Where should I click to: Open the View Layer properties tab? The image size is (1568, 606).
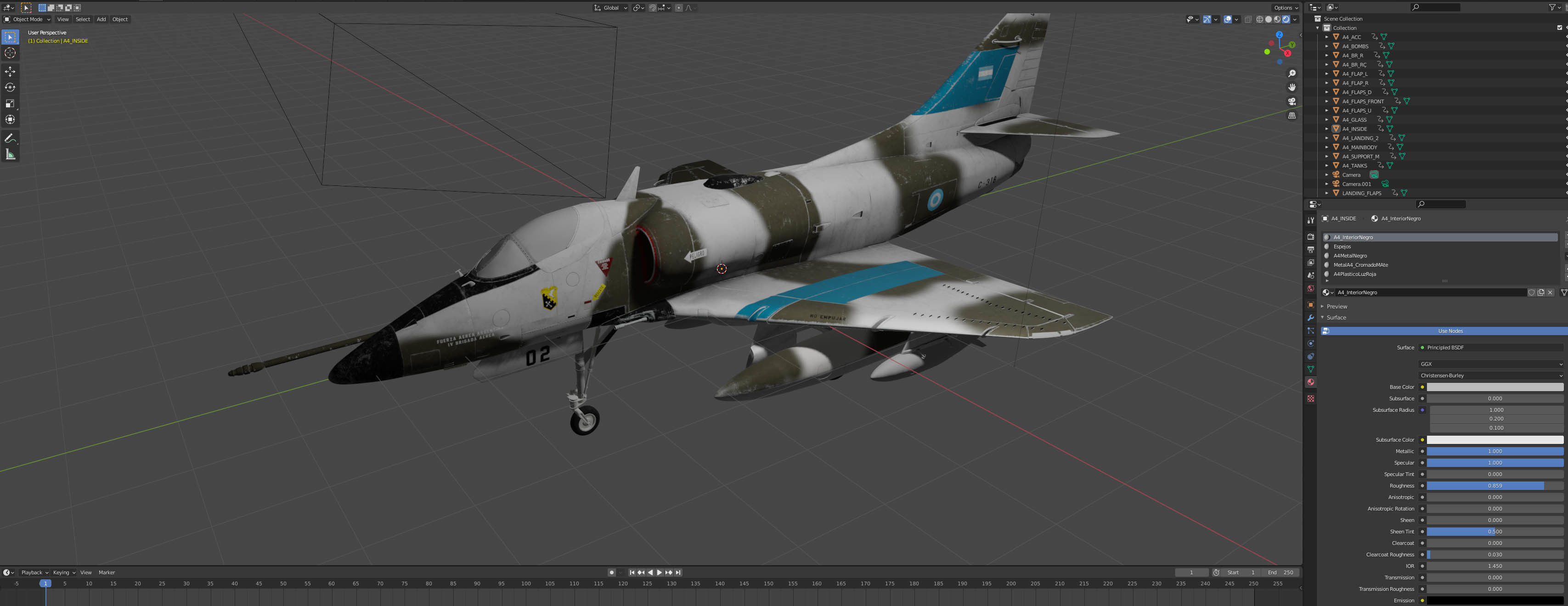tap(1310, 263)
